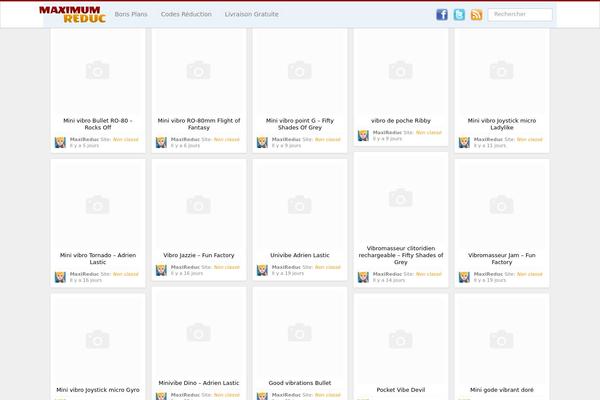Open Non classé category on vibro de poche Ribby card
This screenshot has height=400, width=600.
click(x=429, y=132)
